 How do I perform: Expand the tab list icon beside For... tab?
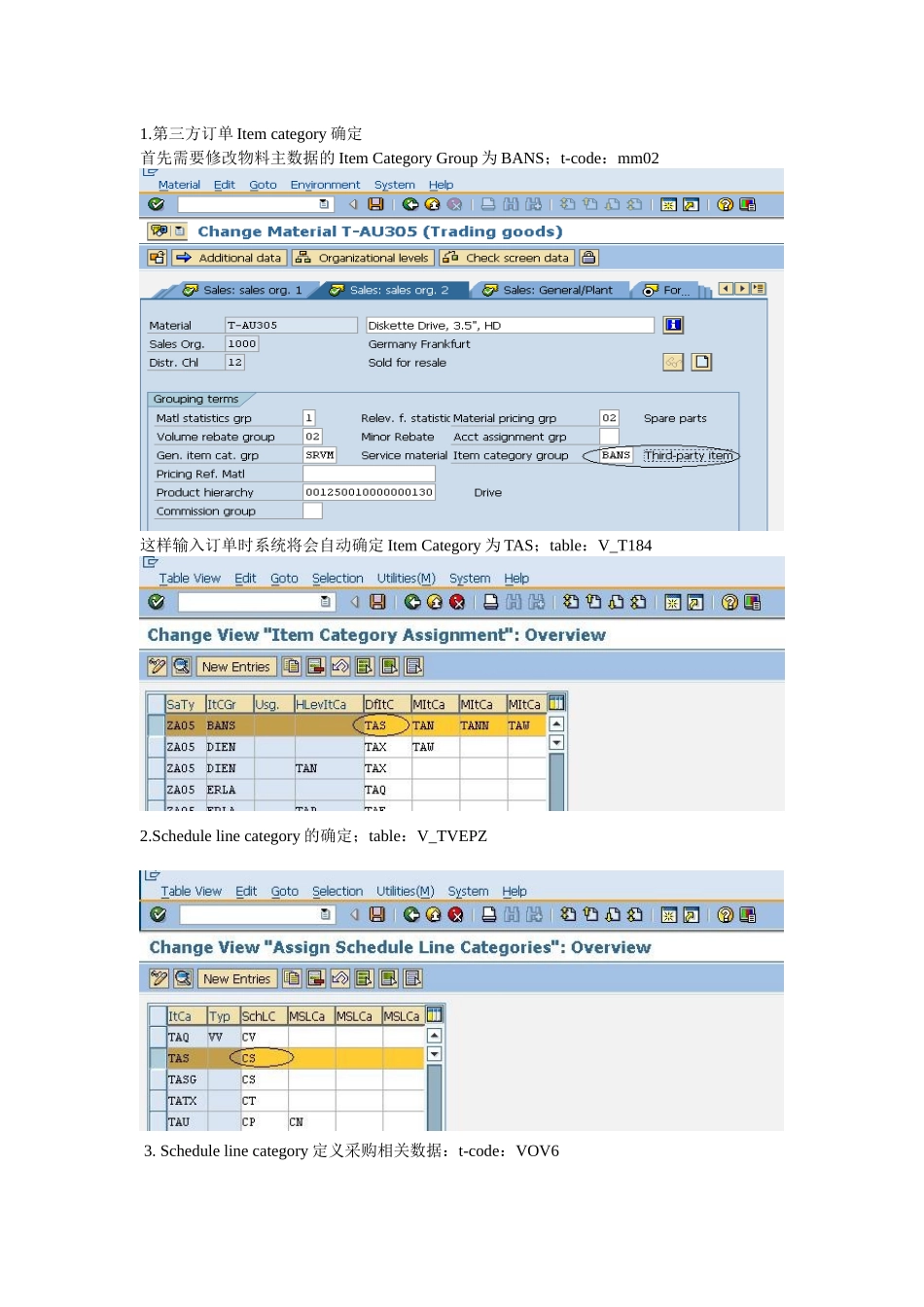coord(759,289)
